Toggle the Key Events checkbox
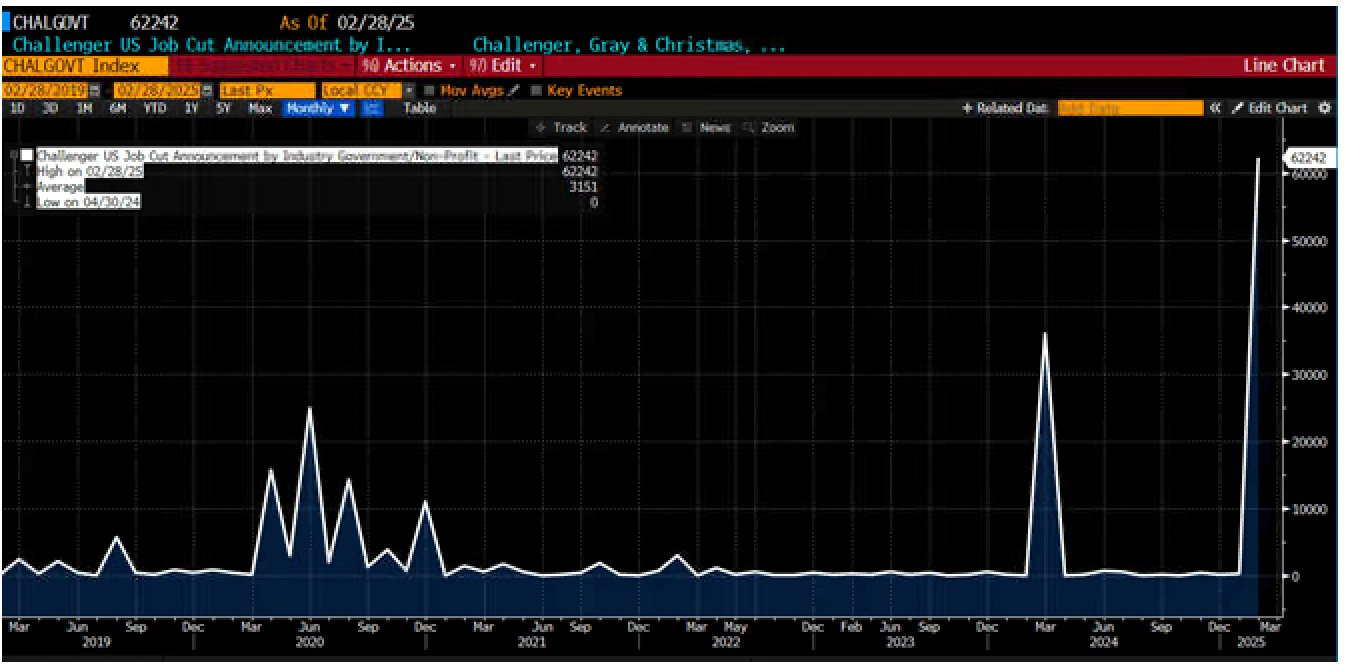This screenshot has width=1346, height=664. (537, 90)
